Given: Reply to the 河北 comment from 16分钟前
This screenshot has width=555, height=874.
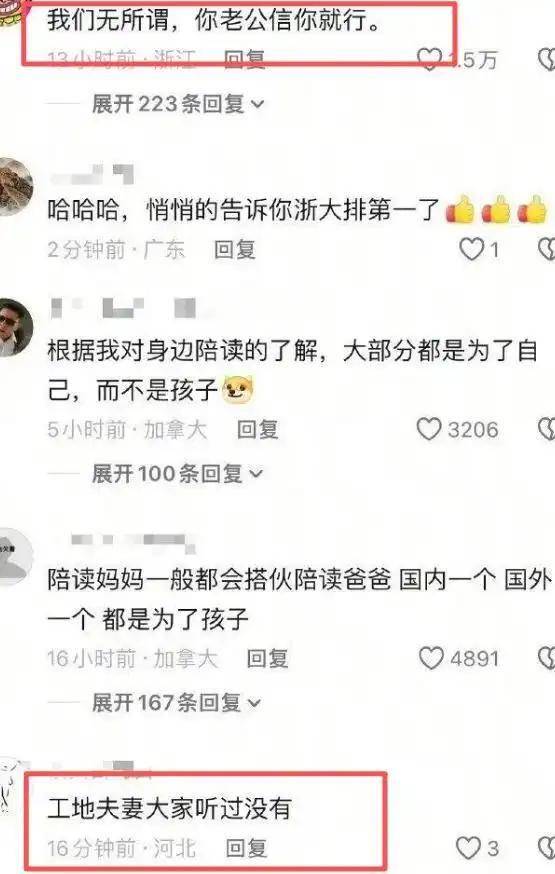Looking at the screenshot, I should (x=247, y=848).
